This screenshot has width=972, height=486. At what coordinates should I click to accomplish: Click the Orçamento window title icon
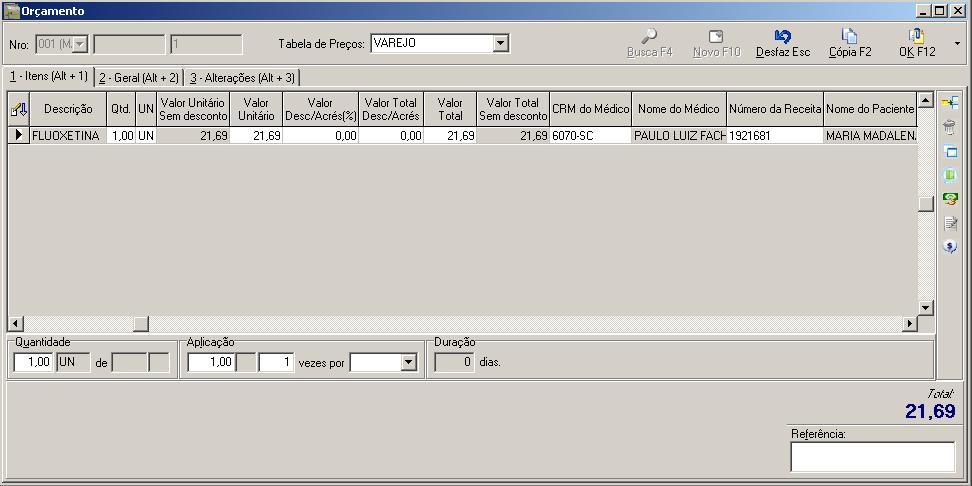[x=11, y=11]
